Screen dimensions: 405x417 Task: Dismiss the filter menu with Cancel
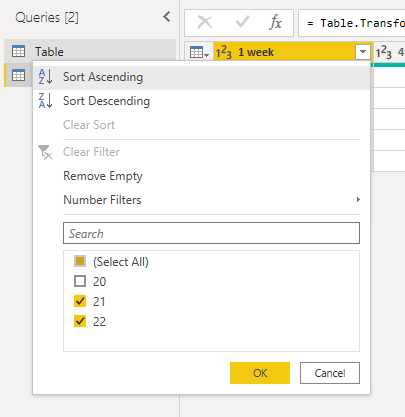click(330, 373)
